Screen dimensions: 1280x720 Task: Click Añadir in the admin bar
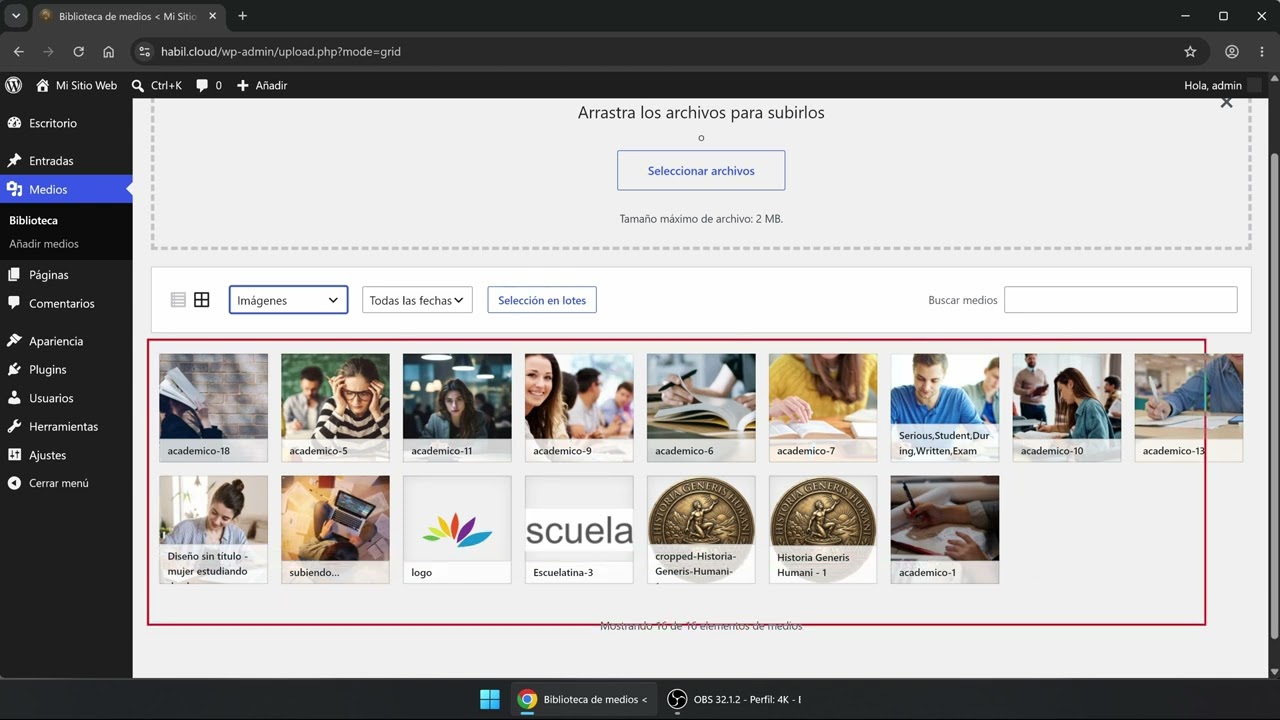(262, 86)
